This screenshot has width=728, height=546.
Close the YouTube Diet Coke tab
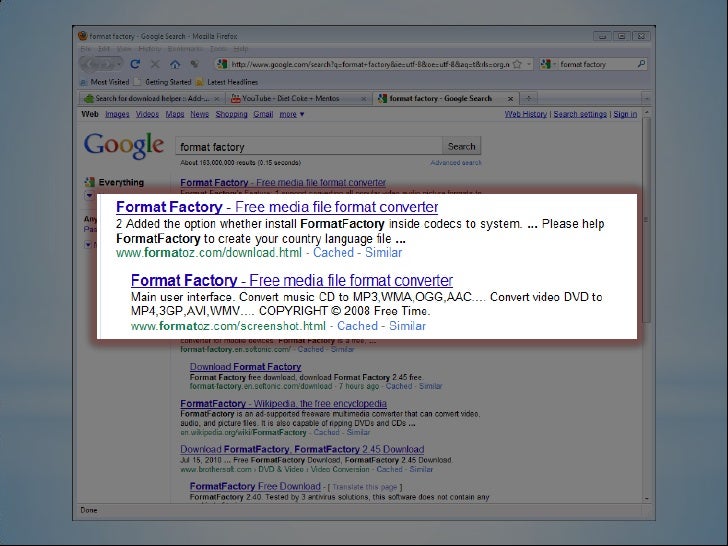point(364,99)
